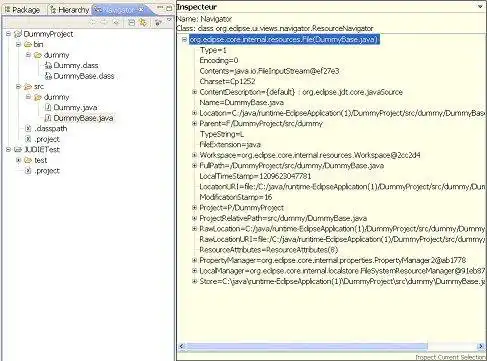Screen dimensions: 487x361
Task: Select the LocalTimeStamp property row
Action: pyautogui.click(x=255, y=176)
